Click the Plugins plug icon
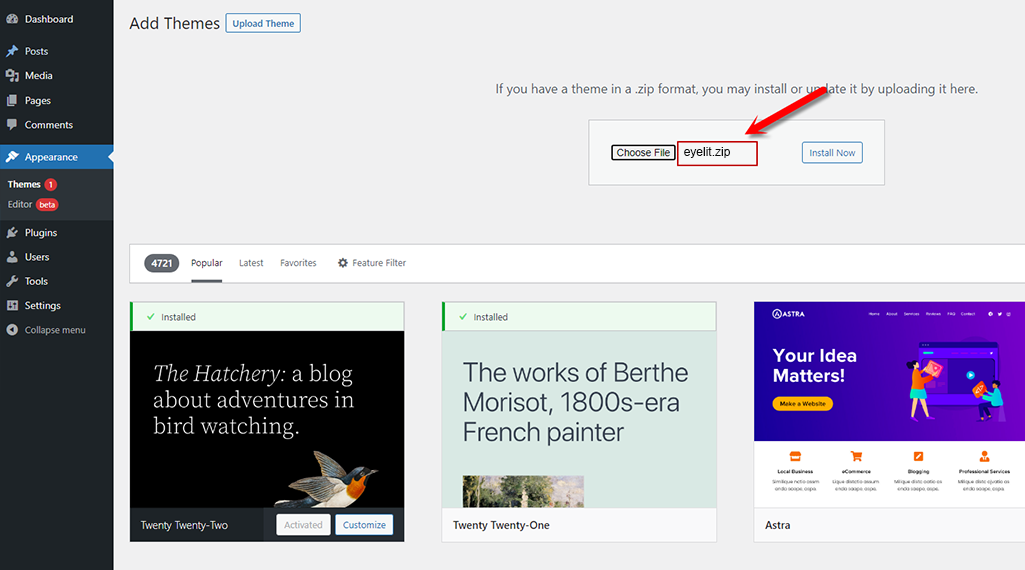This screenshot has height=570, width=1025. [12, 233]
